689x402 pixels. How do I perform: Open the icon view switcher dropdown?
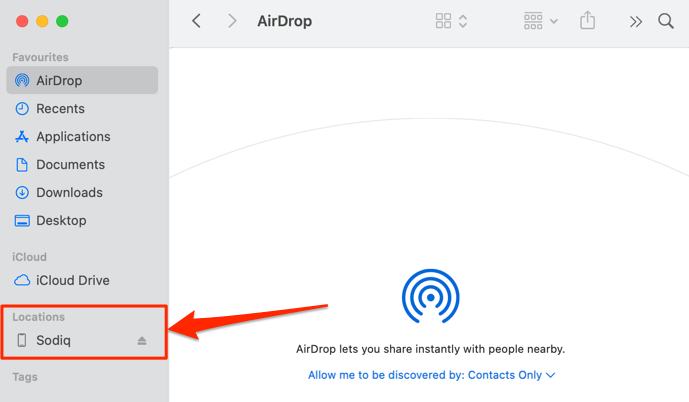452,21
